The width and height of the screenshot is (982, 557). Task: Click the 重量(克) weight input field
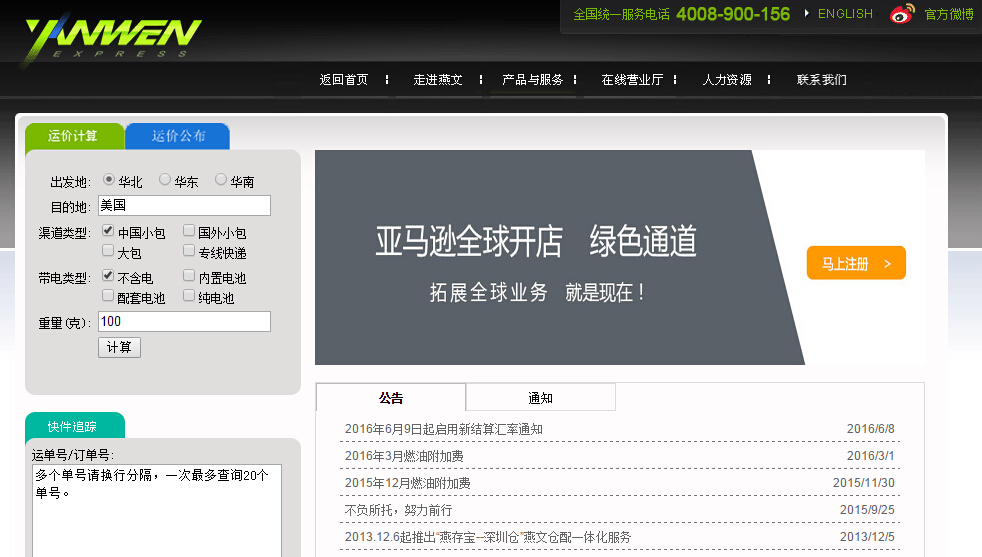[x=184, y=321]
